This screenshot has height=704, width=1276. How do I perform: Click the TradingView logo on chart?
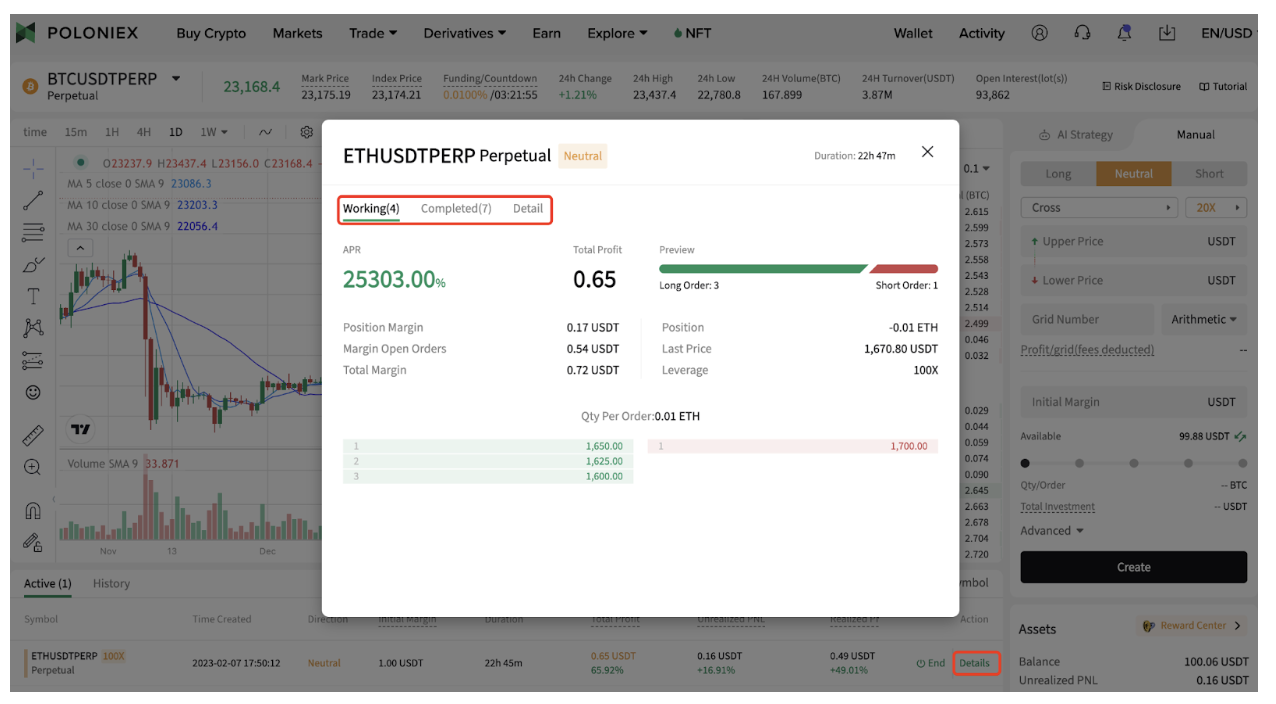point(81,429)
